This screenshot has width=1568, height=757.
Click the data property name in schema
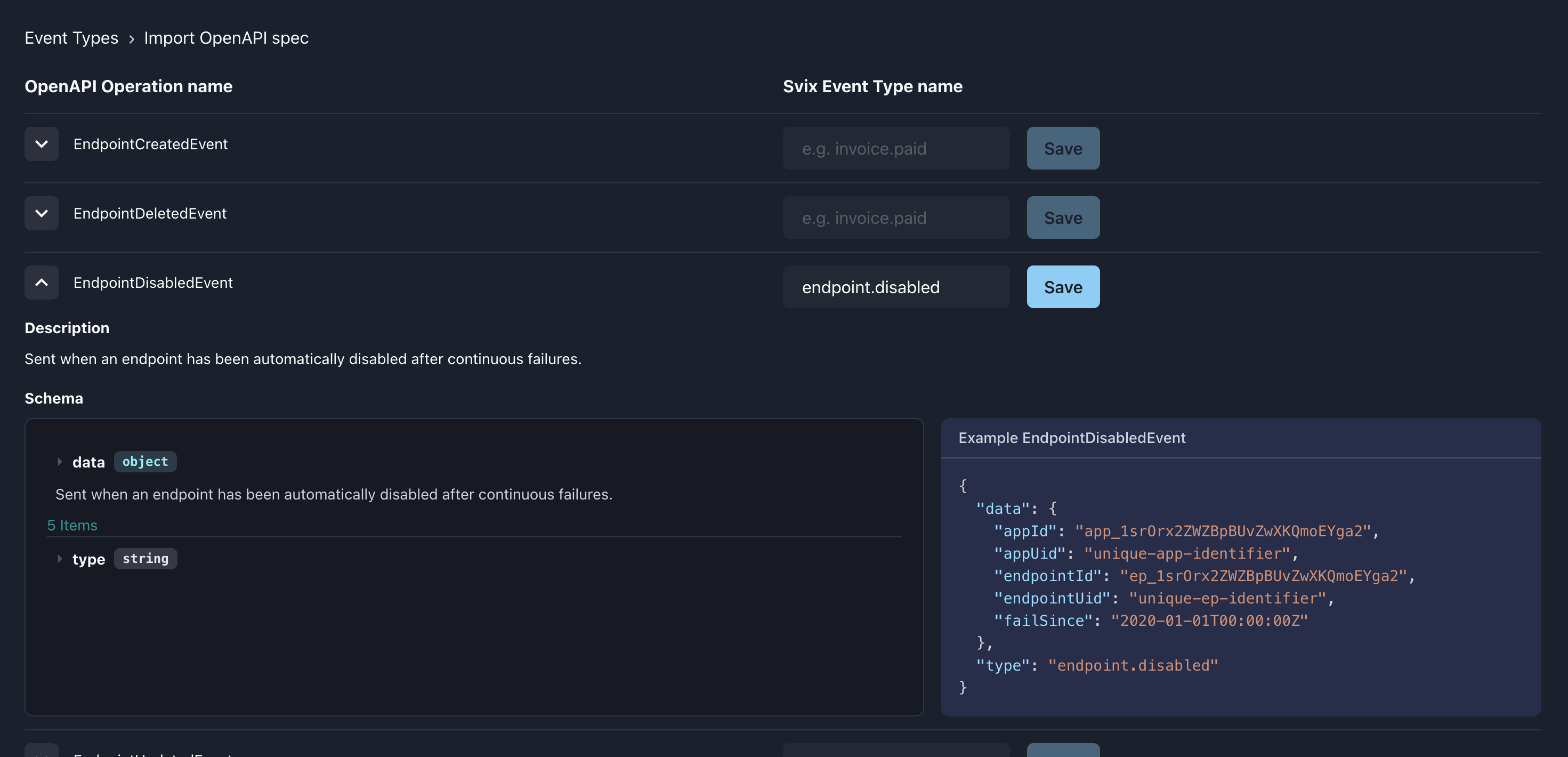[x=88, y=462]
